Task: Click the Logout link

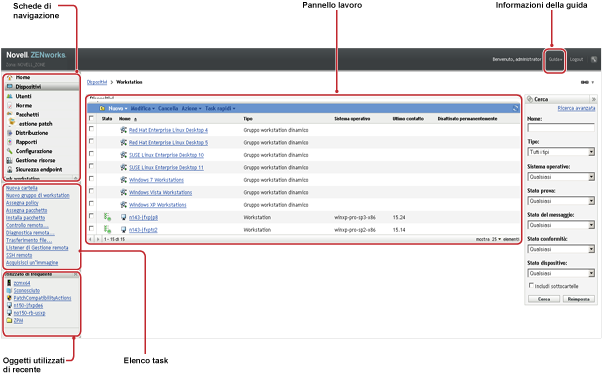Action: (x=576, y=59)
